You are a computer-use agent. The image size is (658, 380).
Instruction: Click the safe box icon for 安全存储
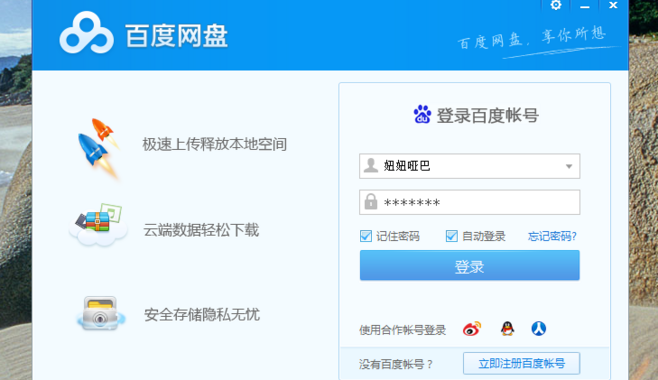pyautogui.click(x=100, y=314)
